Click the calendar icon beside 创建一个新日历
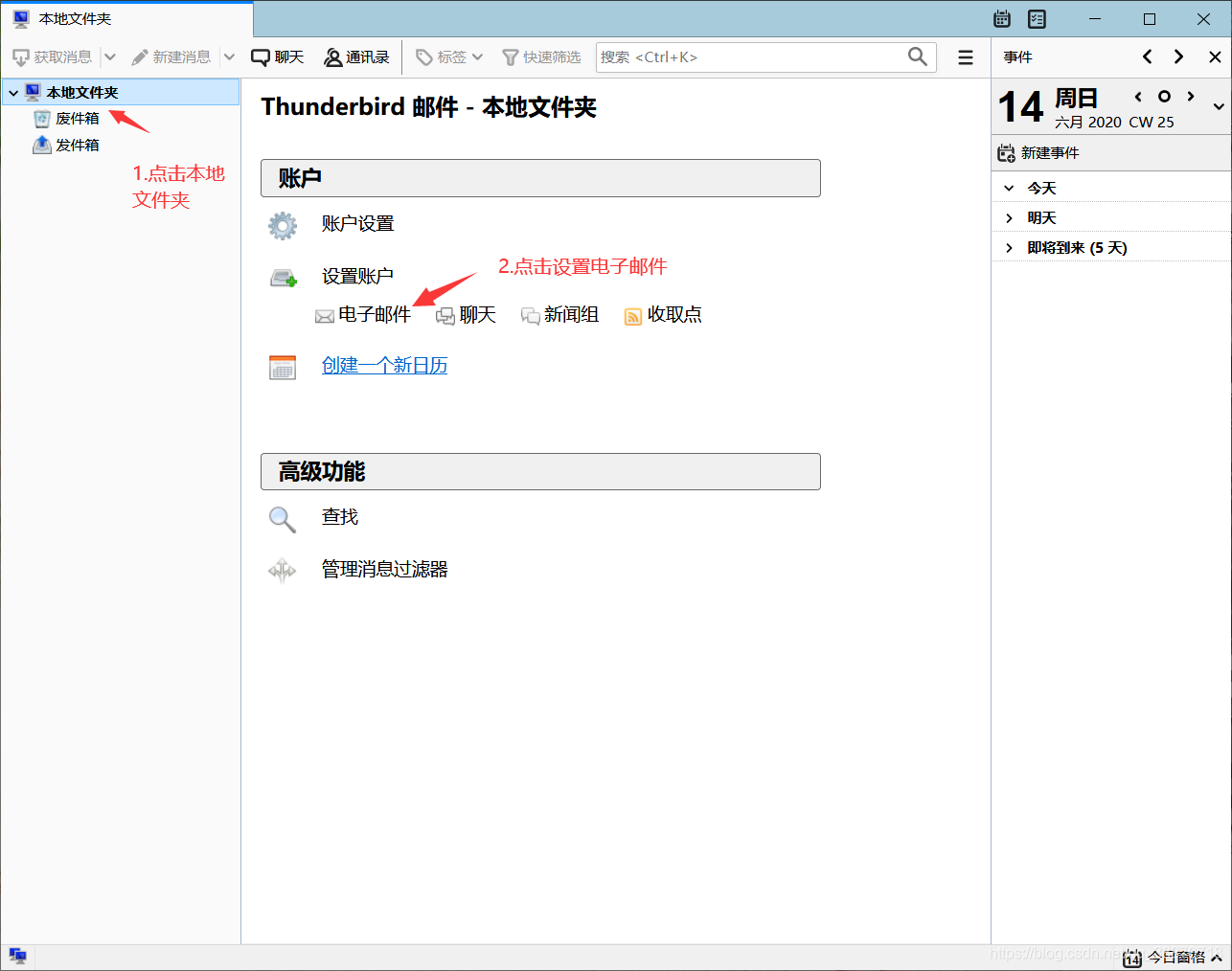The width and height of the screenshot is (1232, 971). [283, 367]
